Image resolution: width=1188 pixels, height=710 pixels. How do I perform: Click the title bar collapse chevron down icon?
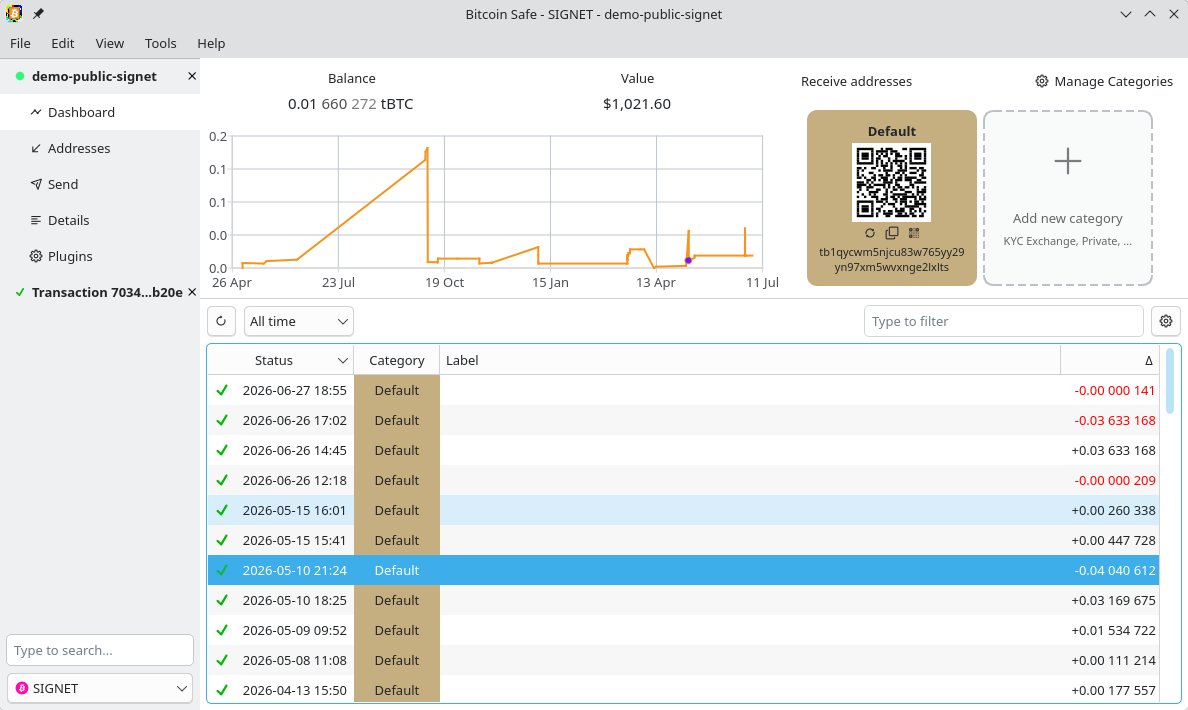pyautogui.click(x=1126, y=14)
